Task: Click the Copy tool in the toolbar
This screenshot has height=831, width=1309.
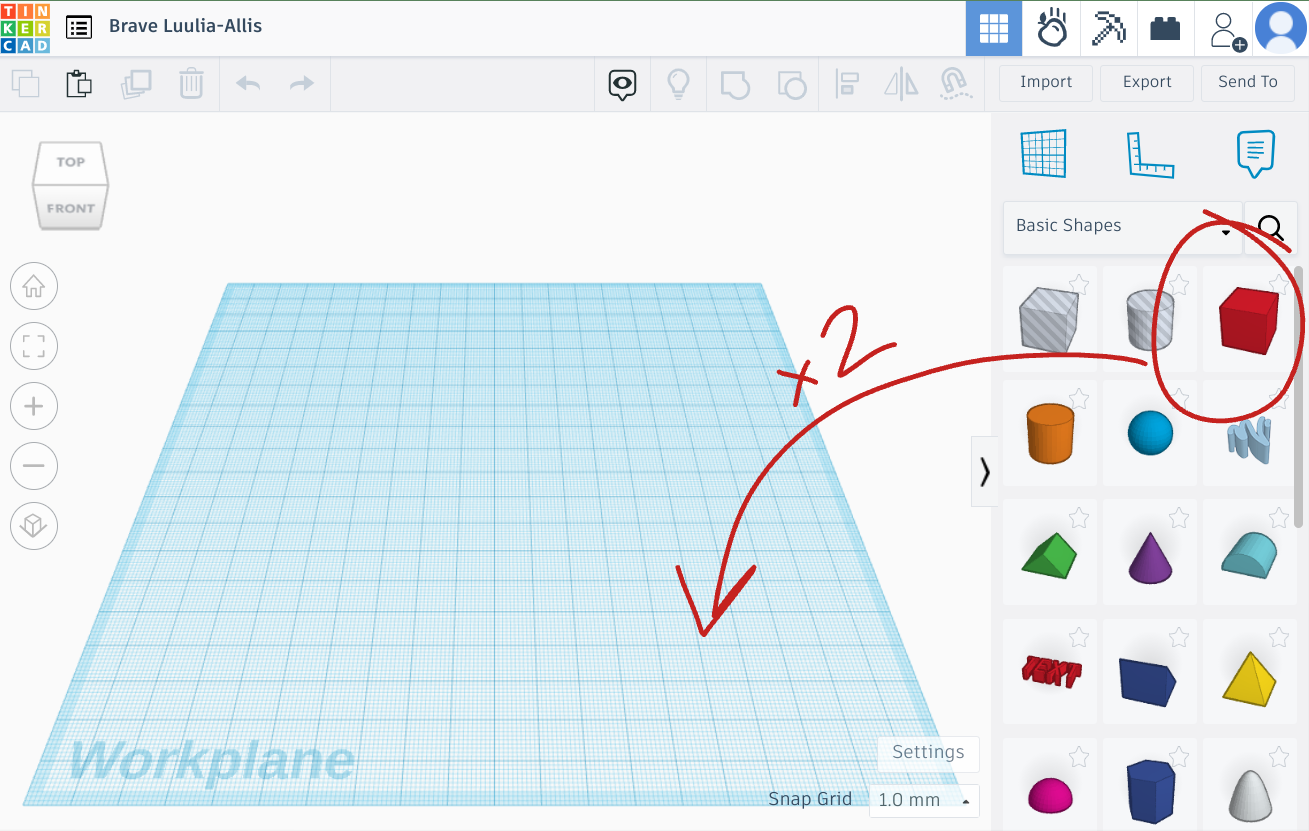Action: pyautogui.click(x=25, y=83)
